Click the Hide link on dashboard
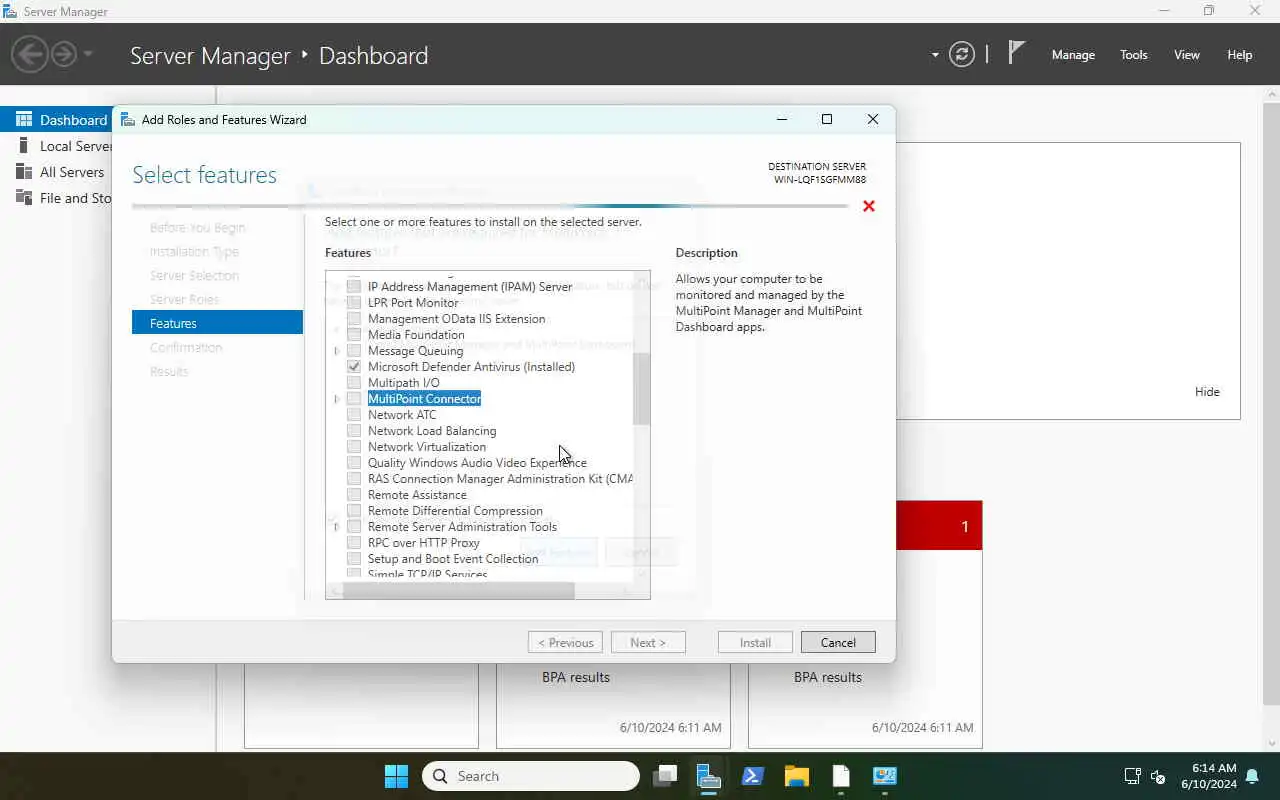The width and height of the screenshot is (1280, 800). click(1207, 392)
